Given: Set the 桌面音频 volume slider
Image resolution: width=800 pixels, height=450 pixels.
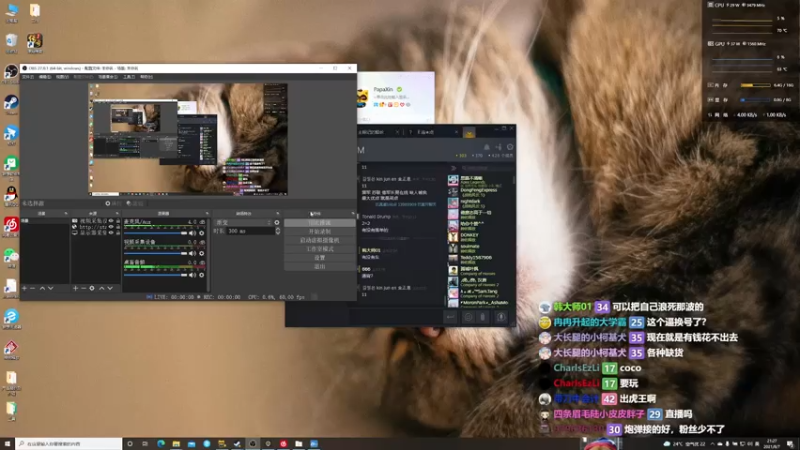Looking at the screenshot, I should pyautogui.click(x=156, y=275).
